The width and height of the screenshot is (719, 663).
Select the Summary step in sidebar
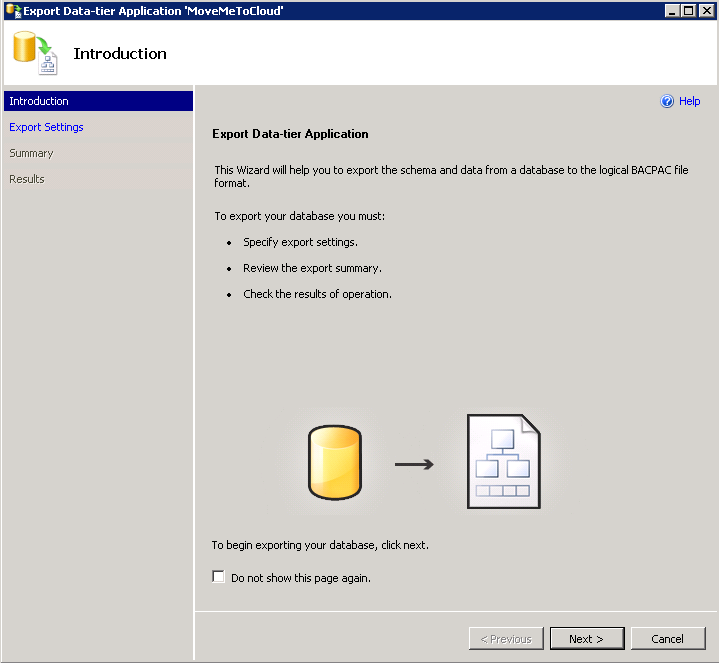click(31, 153)
